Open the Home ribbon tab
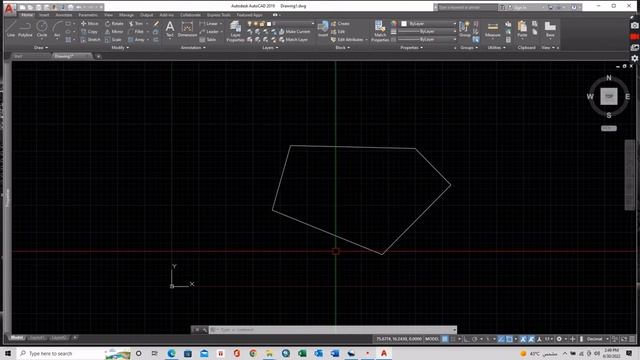The image size is (640, 360). coord(27,15)
